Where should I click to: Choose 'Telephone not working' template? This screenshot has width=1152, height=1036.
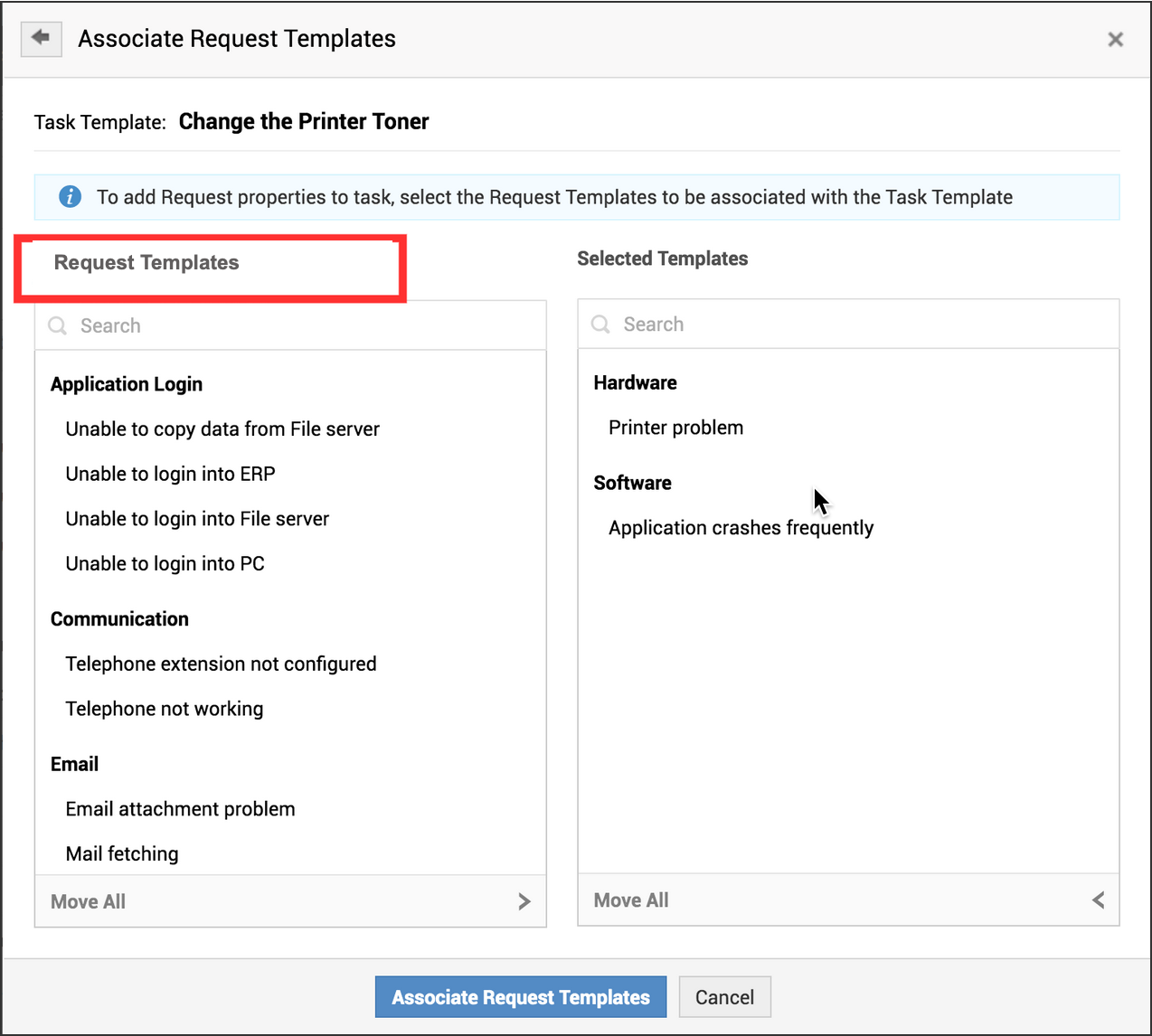pos(164,709)
